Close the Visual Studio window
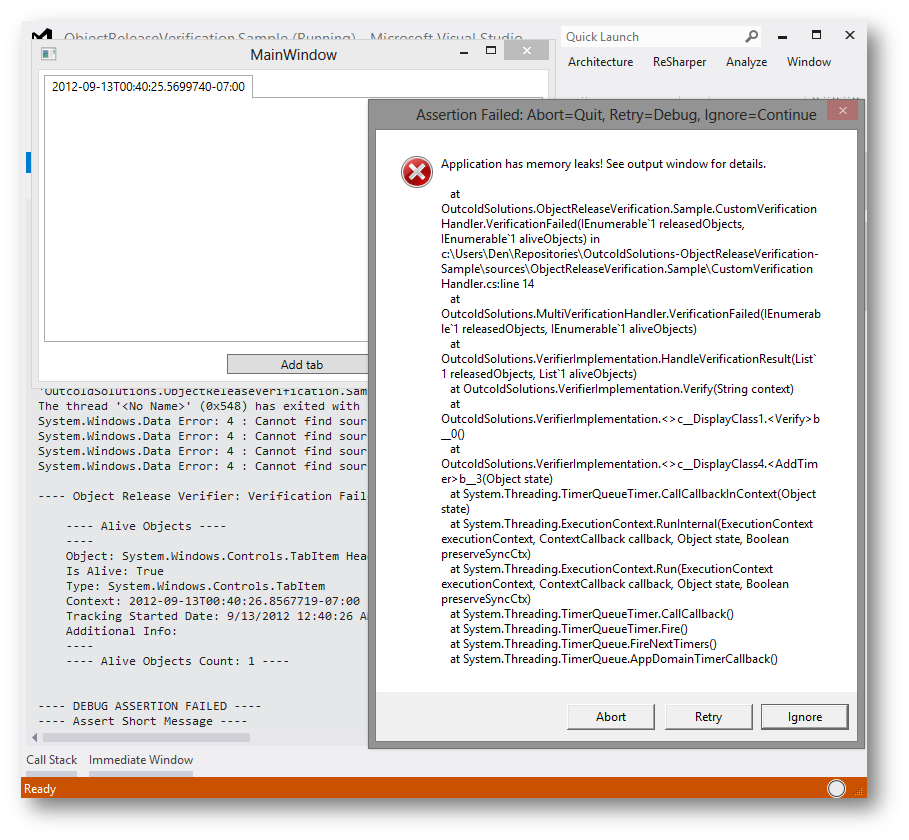This screenshot has height=840, width=909. (x=850, y=35)
